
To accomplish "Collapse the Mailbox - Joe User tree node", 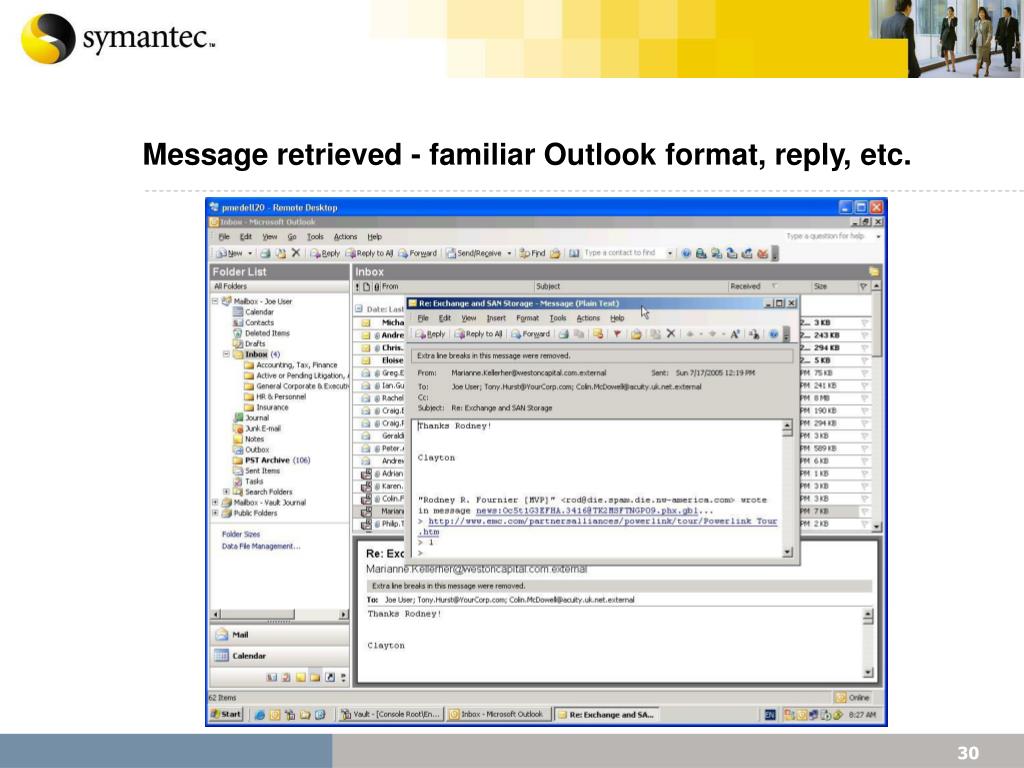I will (x=215, y=301).
